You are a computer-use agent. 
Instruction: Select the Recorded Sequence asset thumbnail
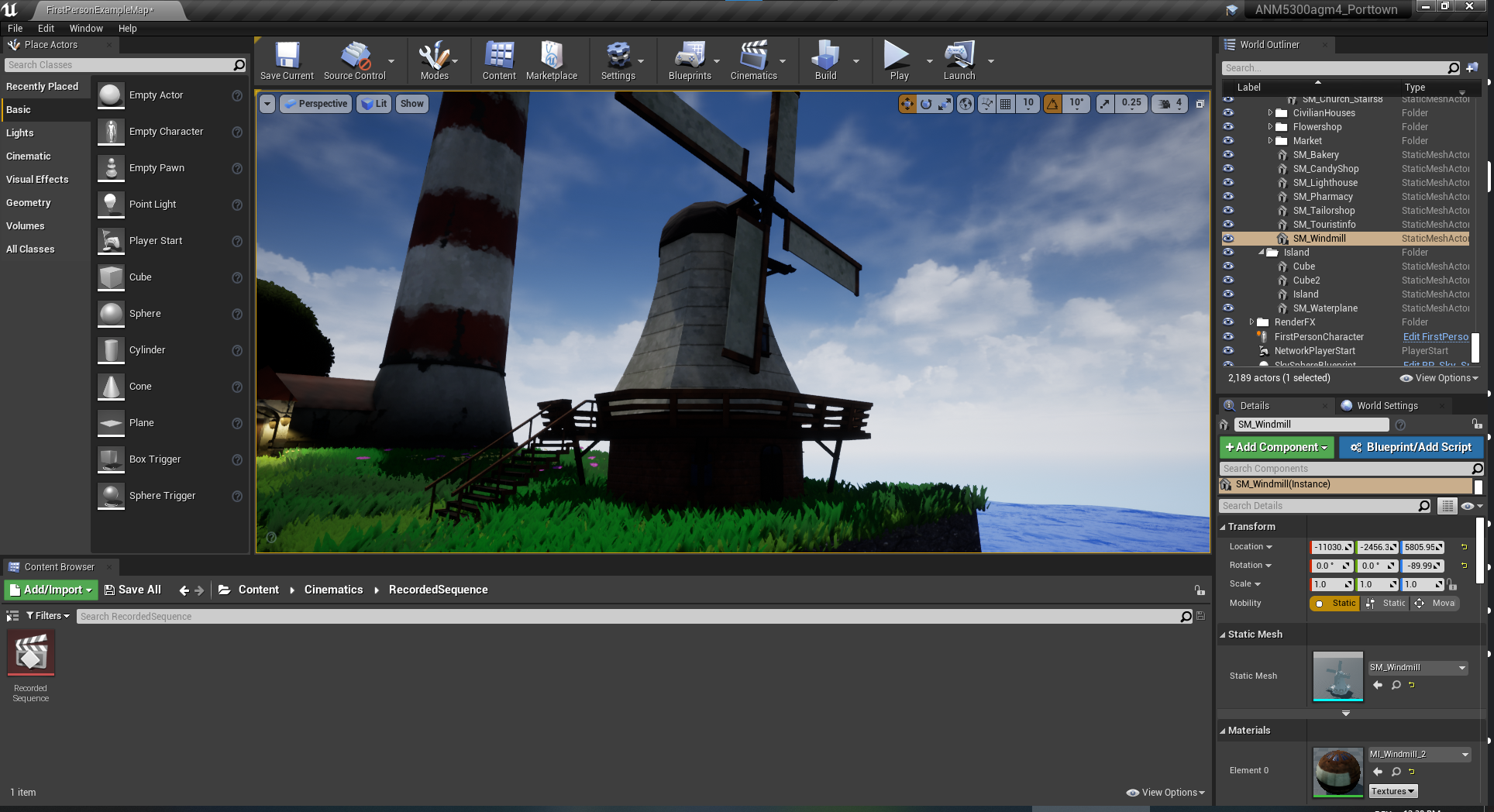(31, 652)
